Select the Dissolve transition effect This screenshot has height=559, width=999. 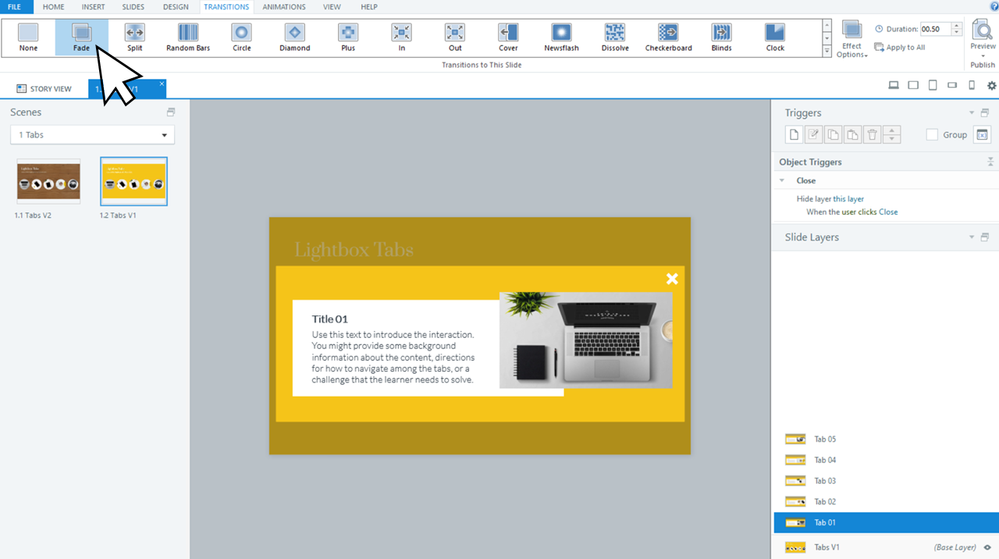coord(615,37)
